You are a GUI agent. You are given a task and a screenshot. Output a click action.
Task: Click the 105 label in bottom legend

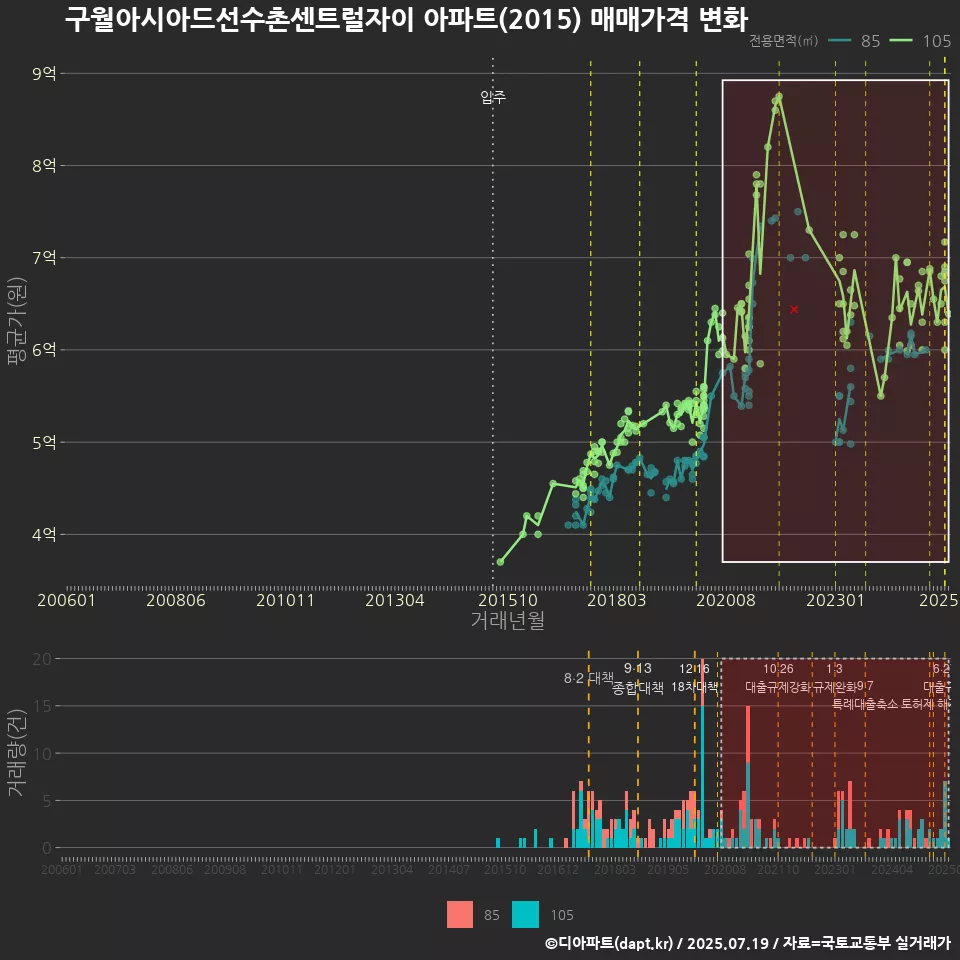point(562,915)
